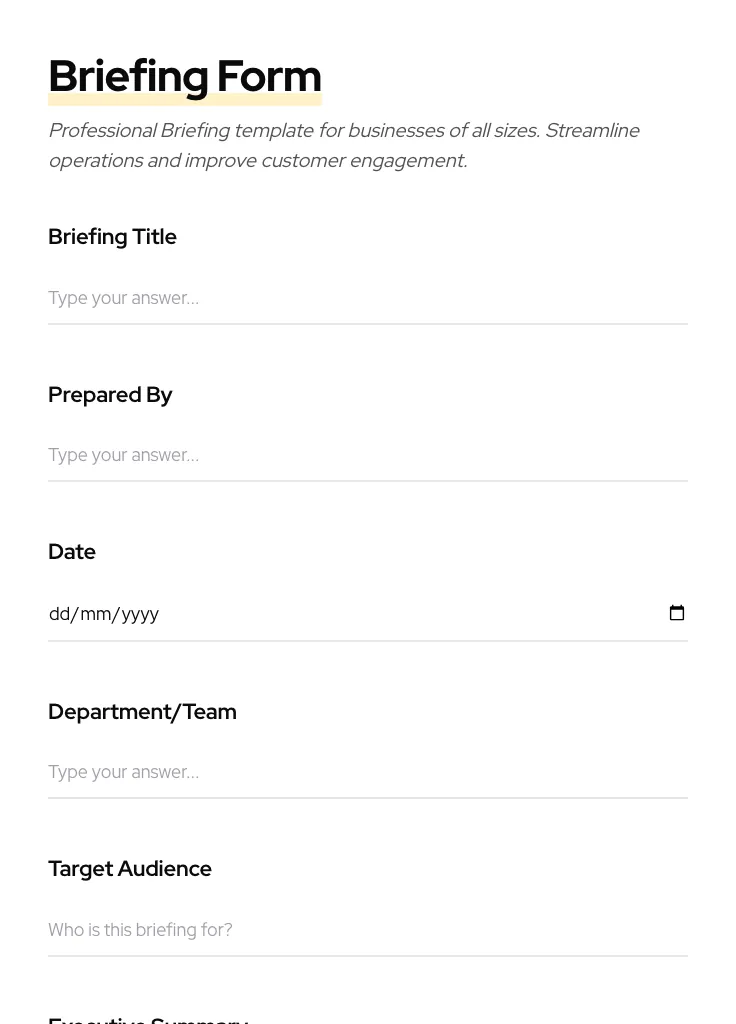This screenshot has width=736, height=1024.
Task: Click 'Type your answer…' placeholder under Department/Team
Action: tap(123, 772)
